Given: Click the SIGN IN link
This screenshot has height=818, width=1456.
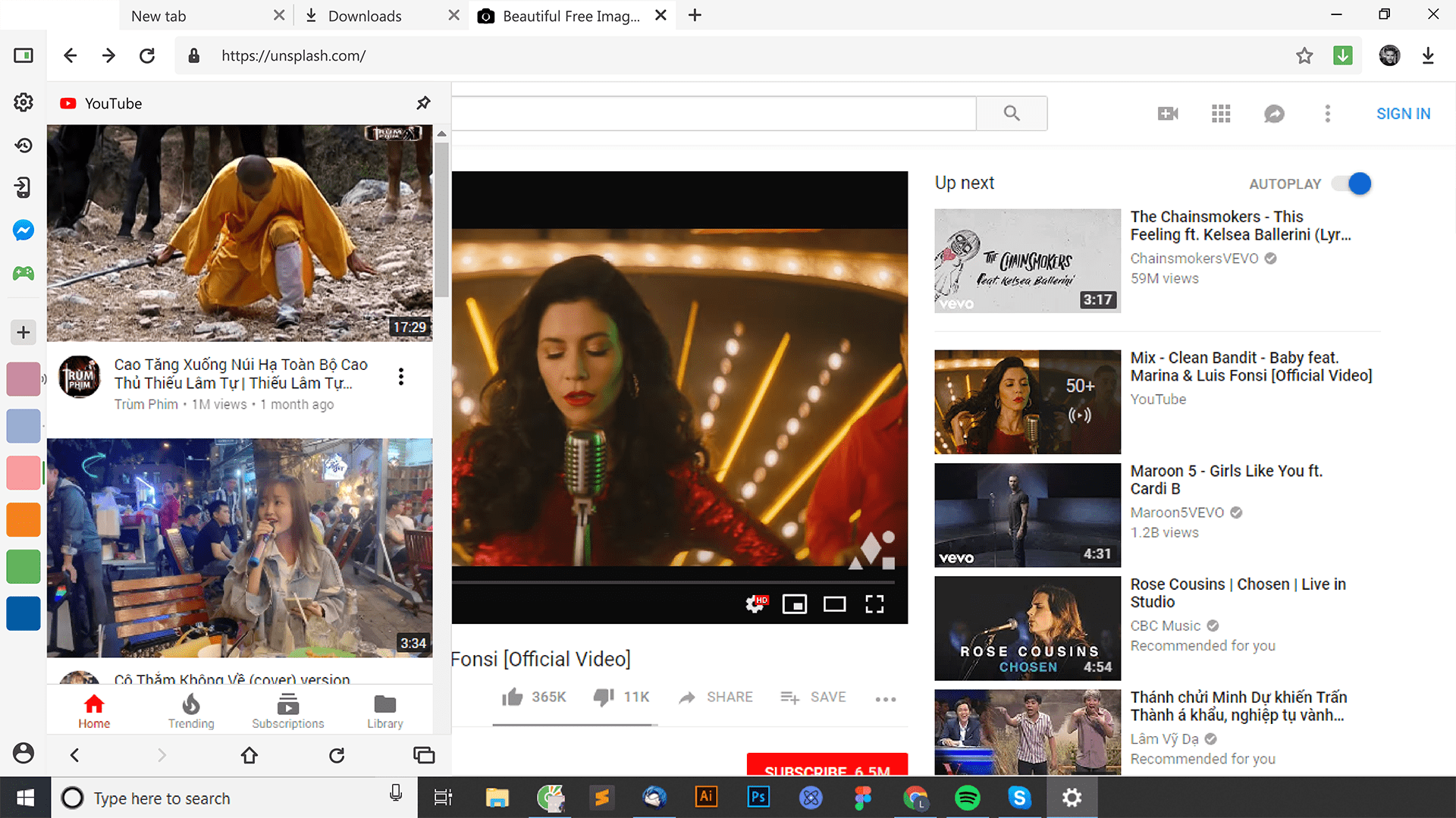Looking at the screenshot, I should coord(1403,114).
